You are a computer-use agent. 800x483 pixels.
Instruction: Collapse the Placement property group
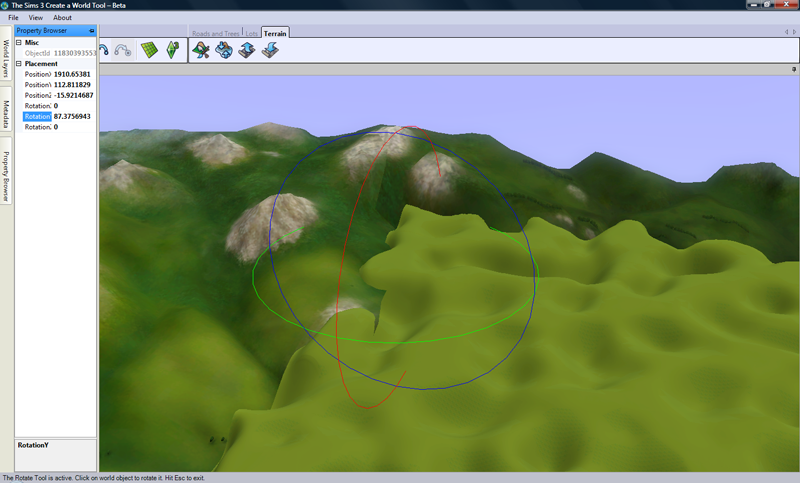19,64
